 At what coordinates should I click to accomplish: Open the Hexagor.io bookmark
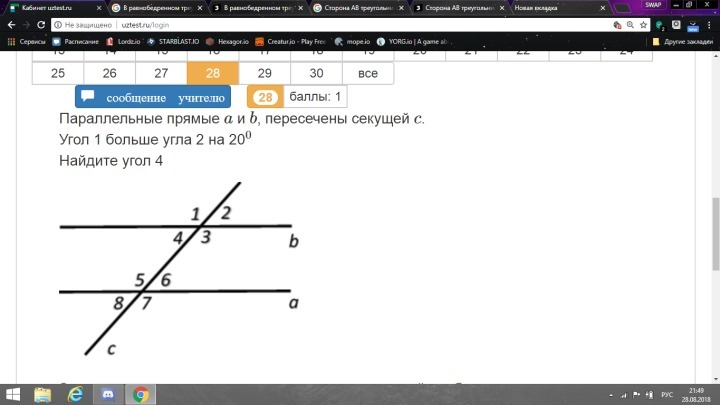click(x=227, y=41)
